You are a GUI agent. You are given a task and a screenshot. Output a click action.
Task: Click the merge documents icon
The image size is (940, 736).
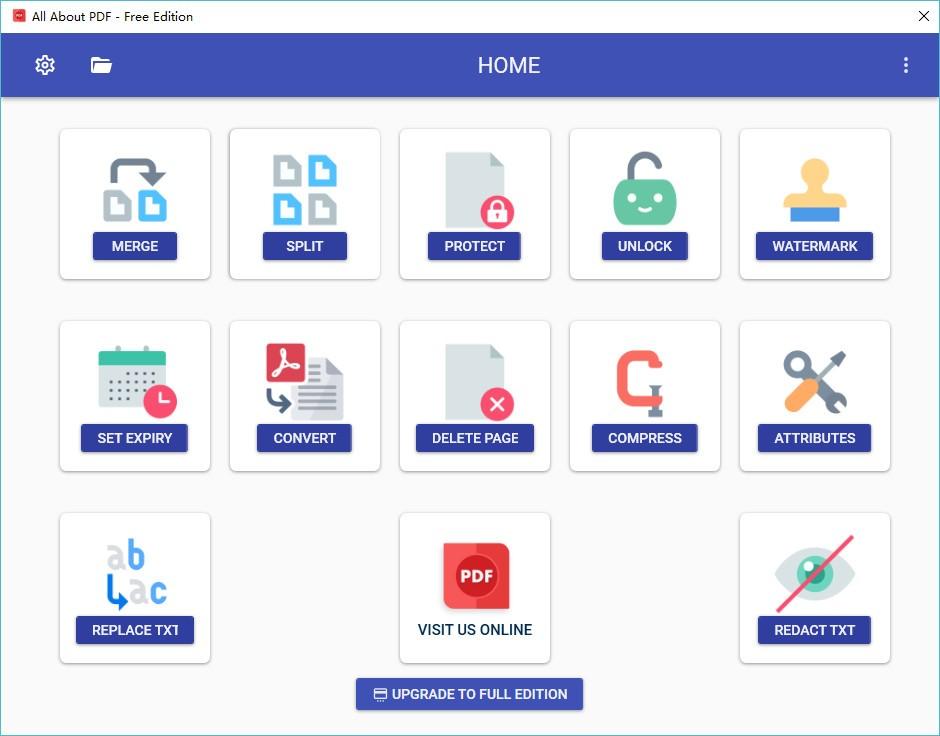coord(135,190)
